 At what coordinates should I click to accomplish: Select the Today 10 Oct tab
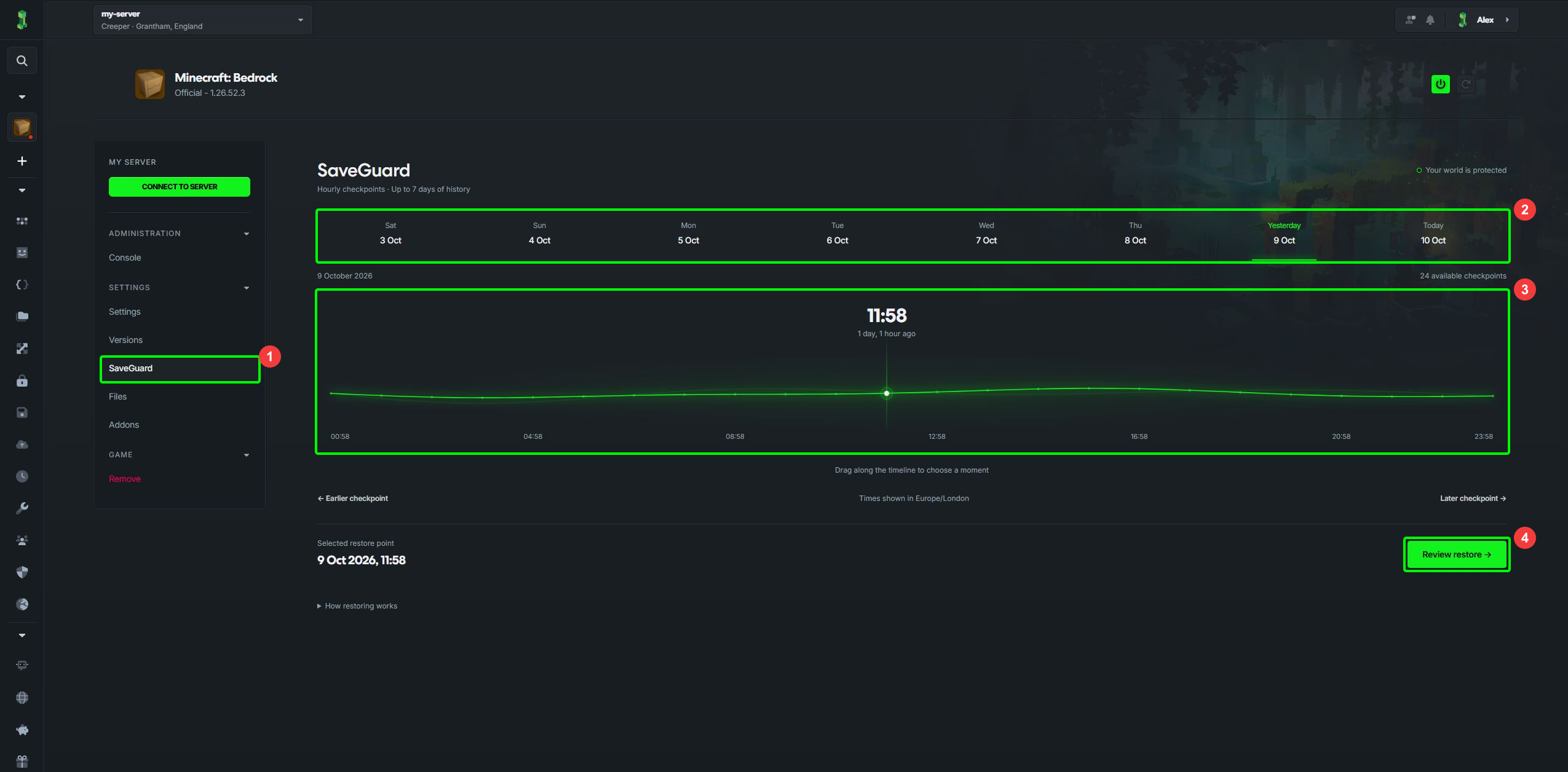click(1433, 234)
